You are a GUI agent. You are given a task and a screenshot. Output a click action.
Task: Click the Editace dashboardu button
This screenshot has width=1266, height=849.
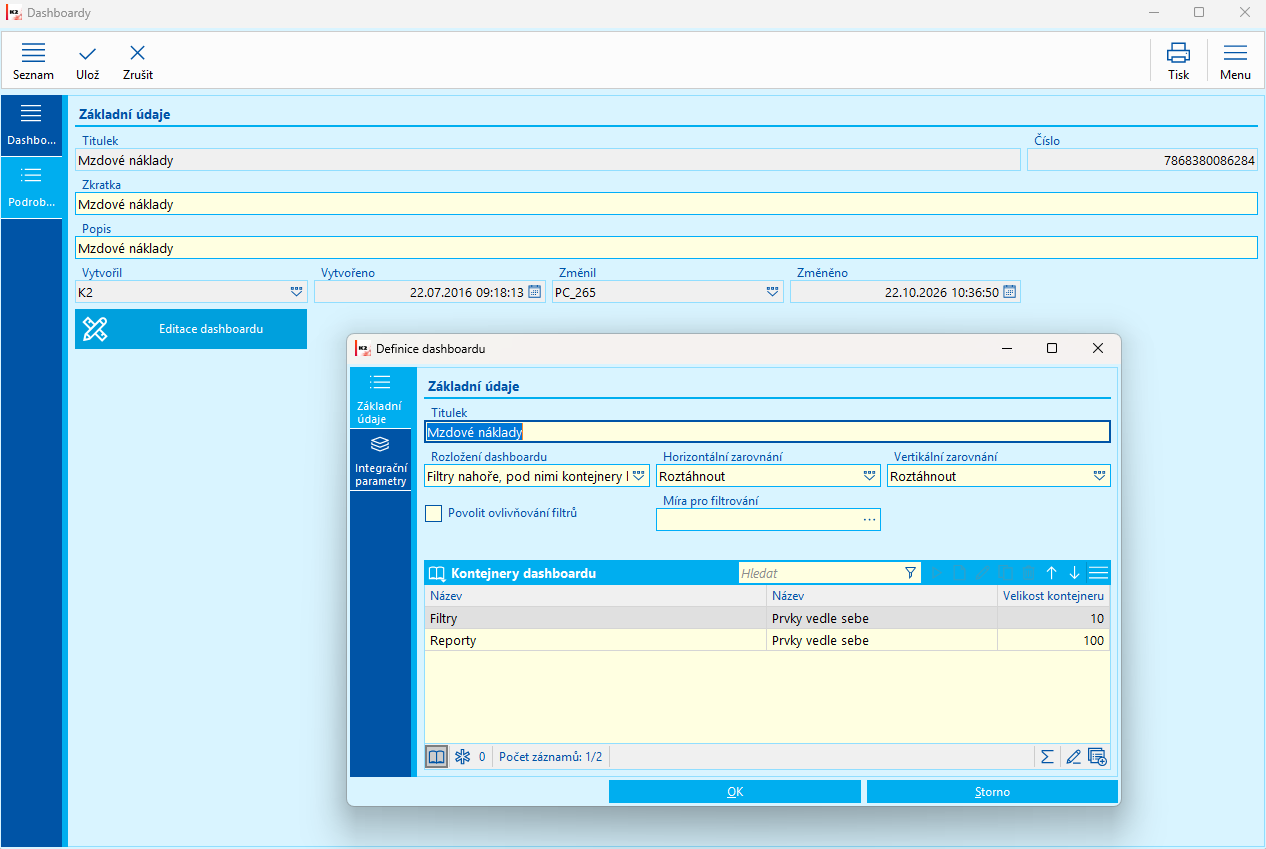point(191,329)
